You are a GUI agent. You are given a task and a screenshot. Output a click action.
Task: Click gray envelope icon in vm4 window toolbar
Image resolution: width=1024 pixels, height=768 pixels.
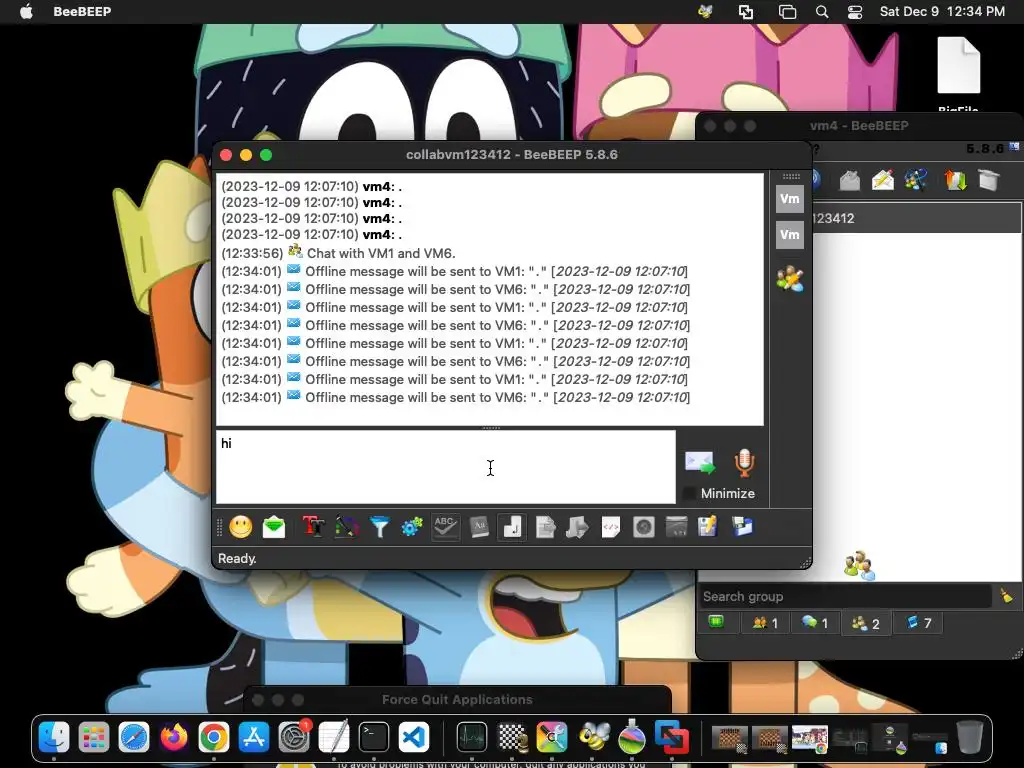pyautogui.click(x=850, y=180)
